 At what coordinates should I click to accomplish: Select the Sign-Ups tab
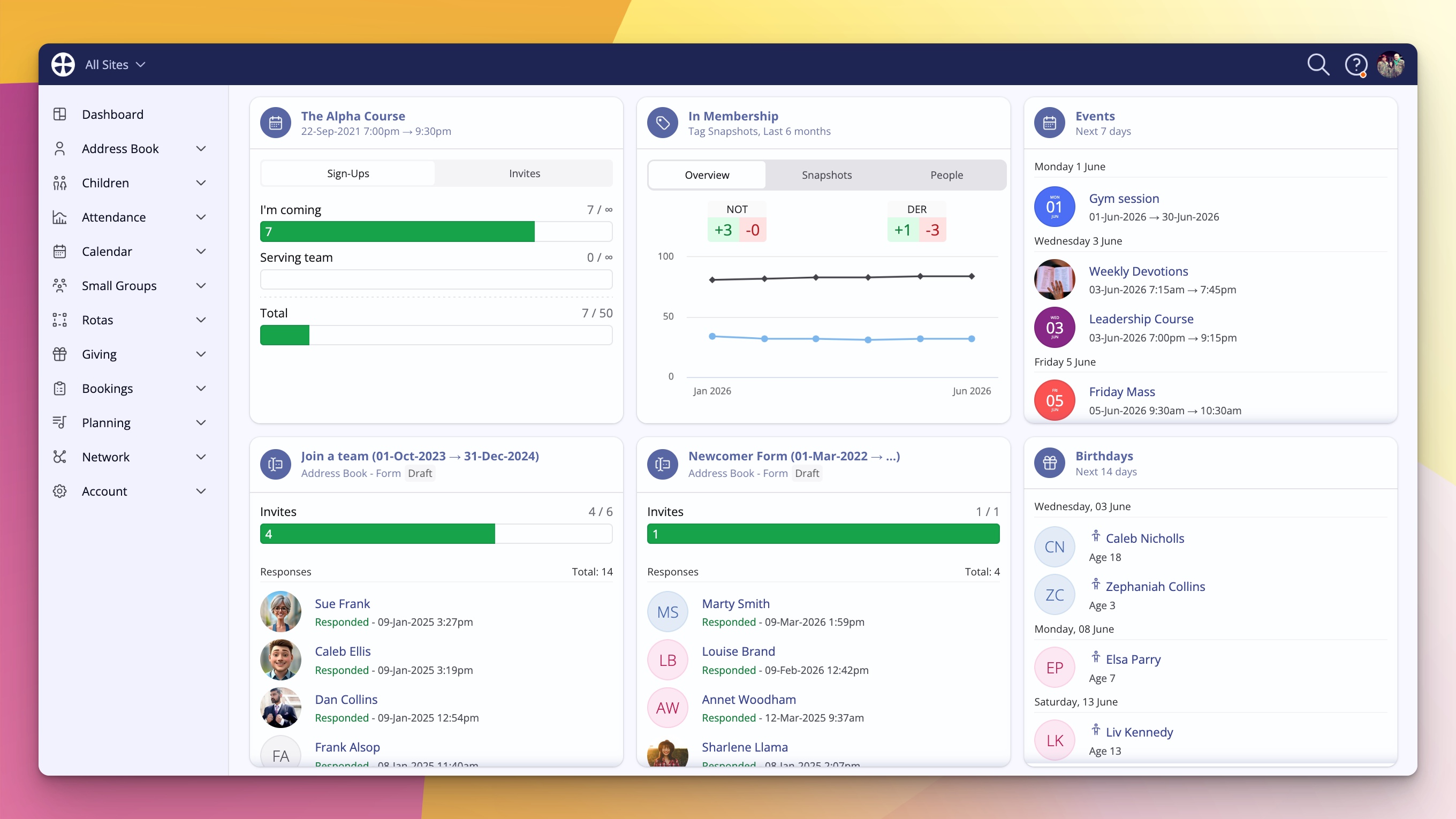tap(348, 173)
